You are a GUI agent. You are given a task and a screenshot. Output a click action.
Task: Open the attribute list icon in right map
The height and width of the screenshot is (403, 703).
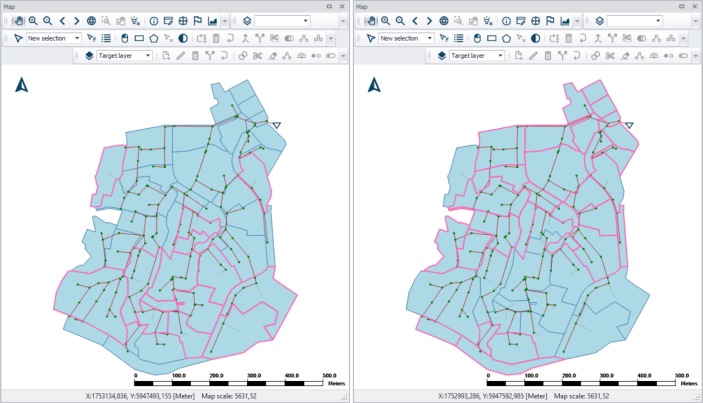(459, 39)
